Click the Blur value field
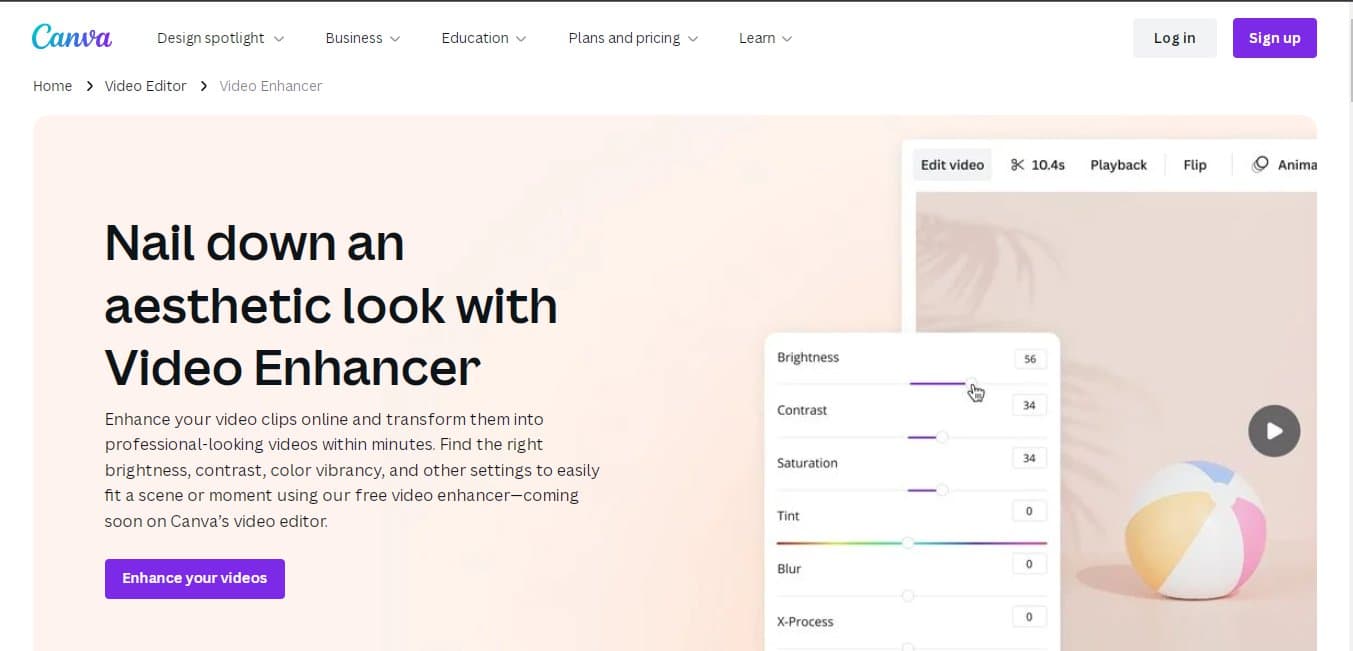The height and width of the screenshot is (651, 1353). pyautogui.click(x=1029, y=564)
